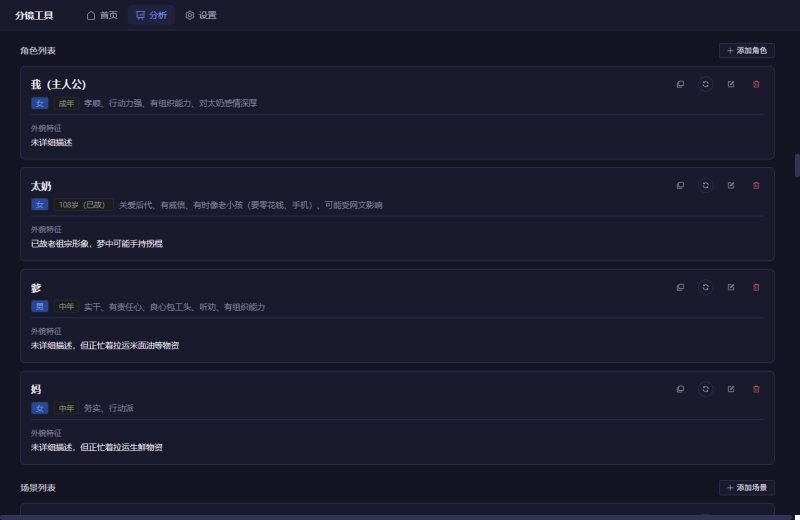Refresh the 妈 character card
The image size is (800, 520).
(705, 389)
